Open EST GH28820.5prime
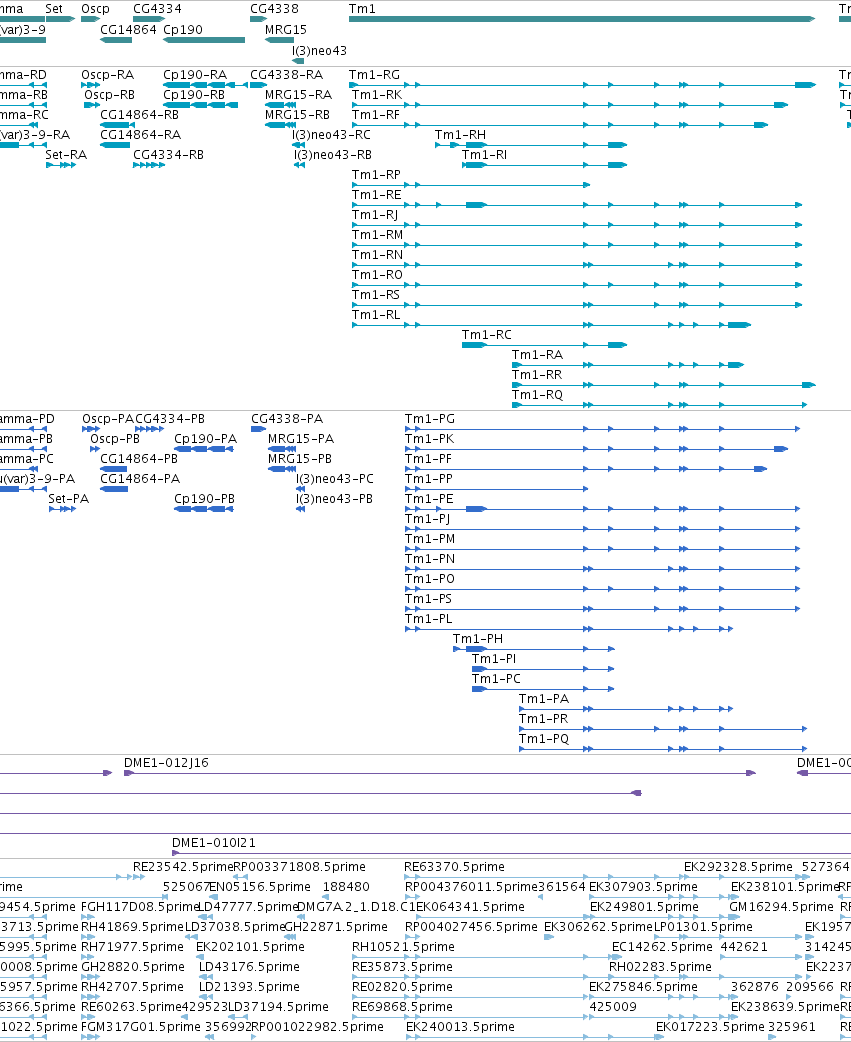The width and height of the screenshot is (851, 1042). click(133, 967)
